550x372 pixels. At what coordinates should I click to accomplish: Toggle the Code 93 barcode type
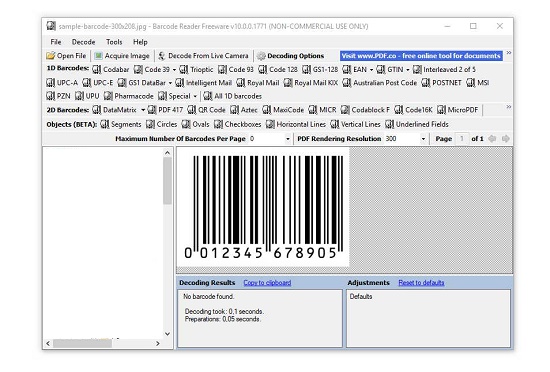[236, 69]
